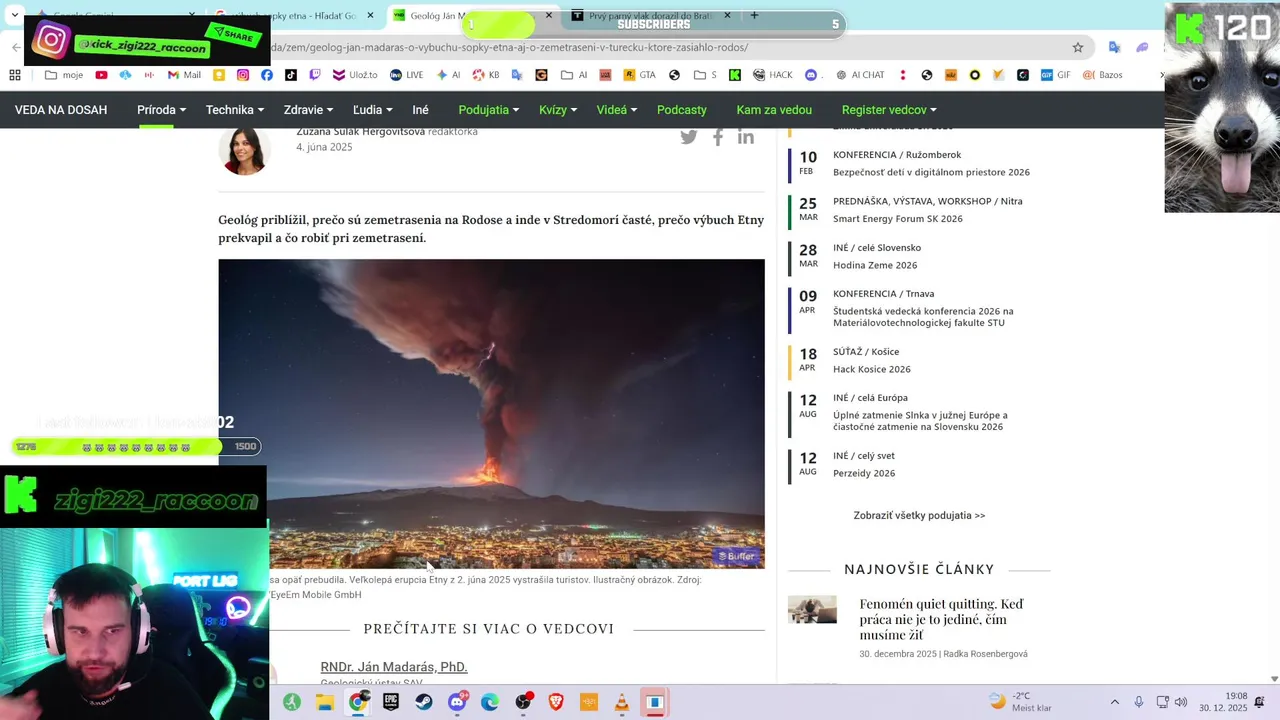Open the Discord bookmark icon

pyautogui.click(x=811, y=75)
